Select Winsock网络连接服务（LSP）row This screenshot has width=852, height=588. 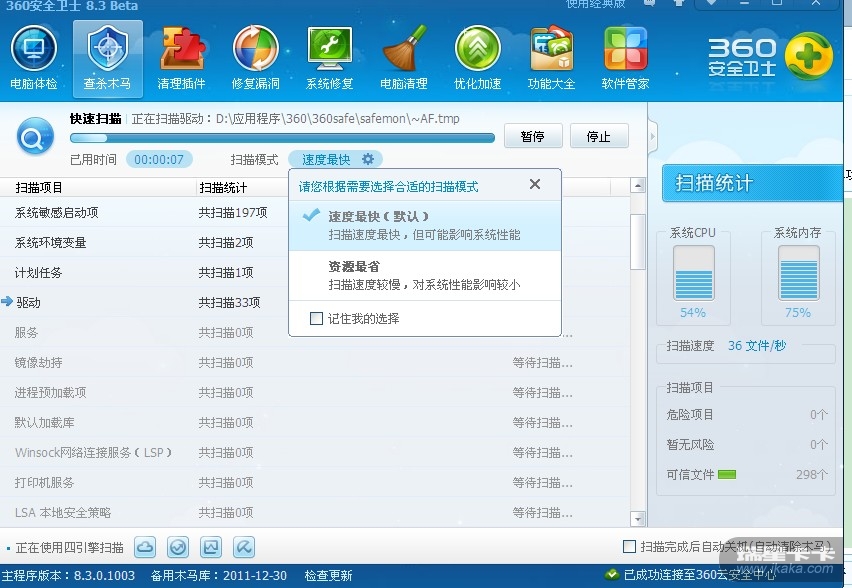(315, 452)
